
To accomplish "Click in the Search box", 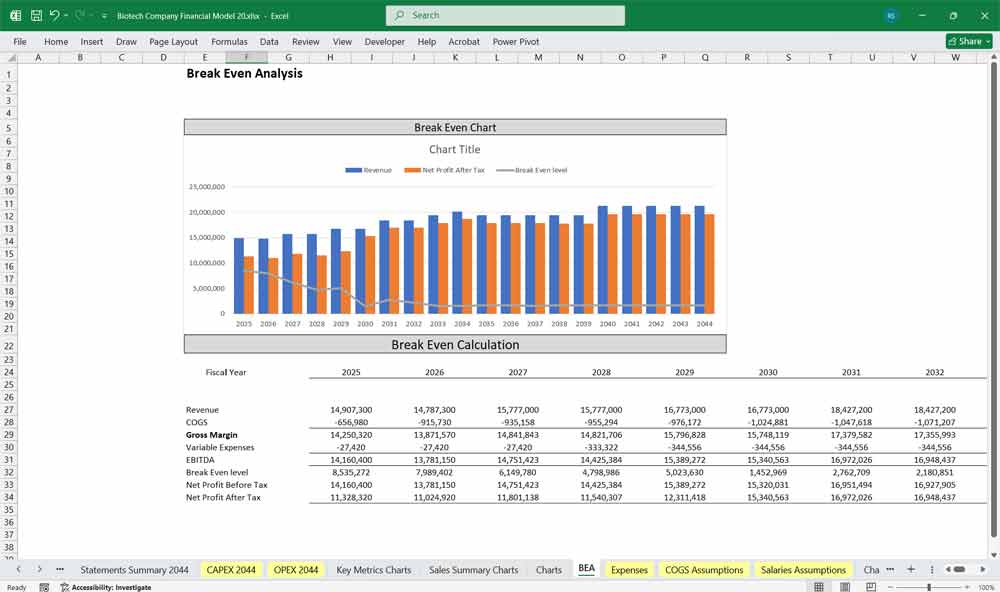I will tap(505, 16).
